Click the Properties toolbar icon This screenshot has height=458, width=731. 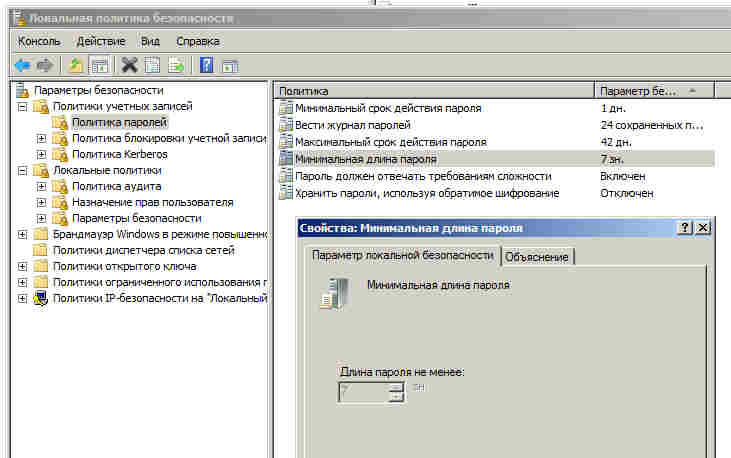[153, 66]
